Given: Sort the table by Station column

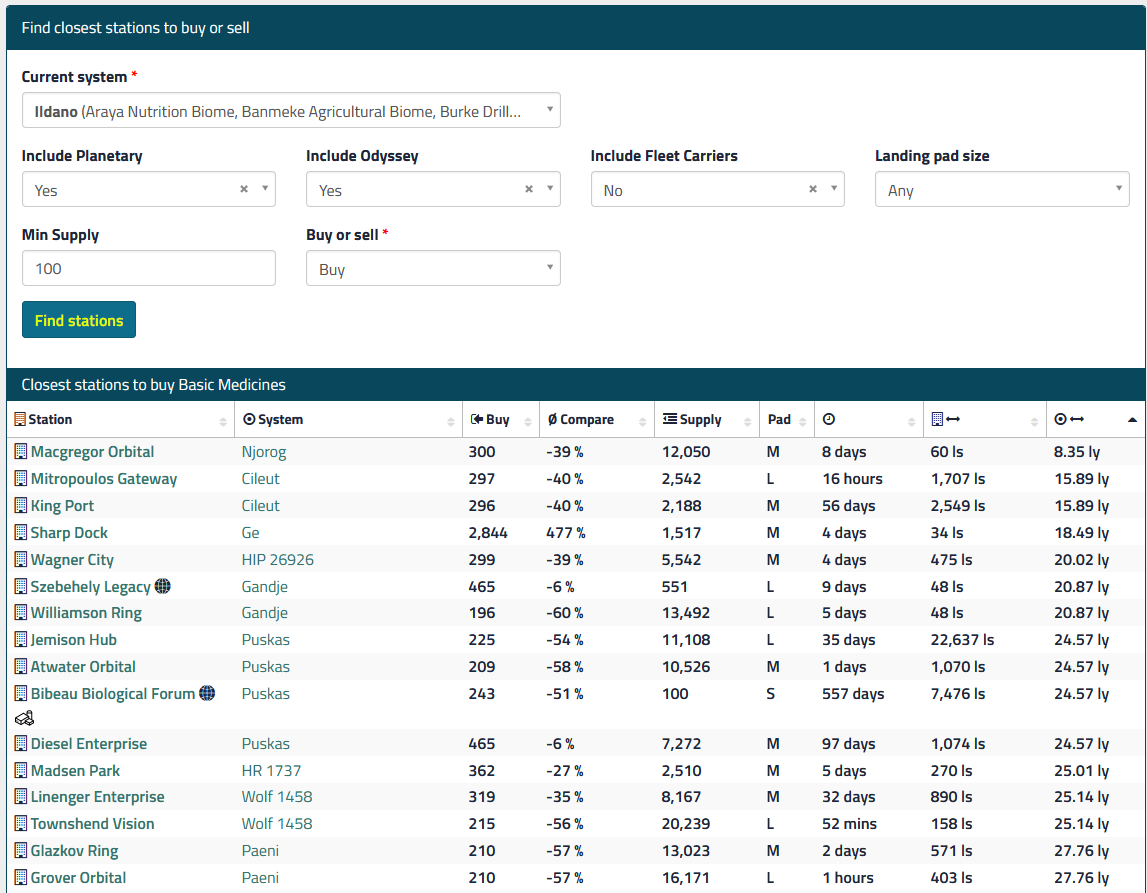Looking at the screenshot, I should [121, 419].
